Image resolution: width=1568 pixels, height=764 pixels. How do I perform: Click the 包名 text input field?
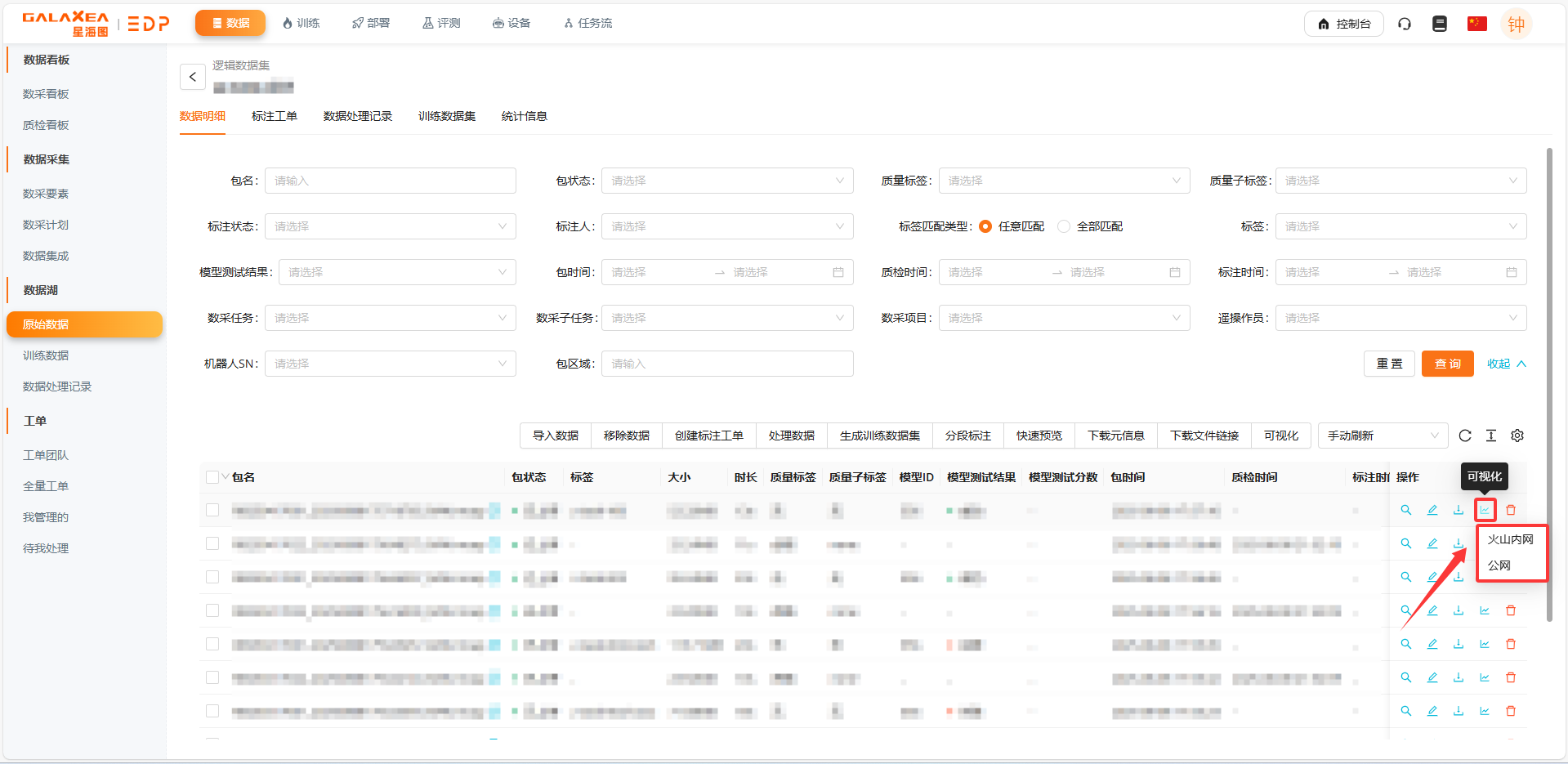pyautogui.click(x=390, y=181)
